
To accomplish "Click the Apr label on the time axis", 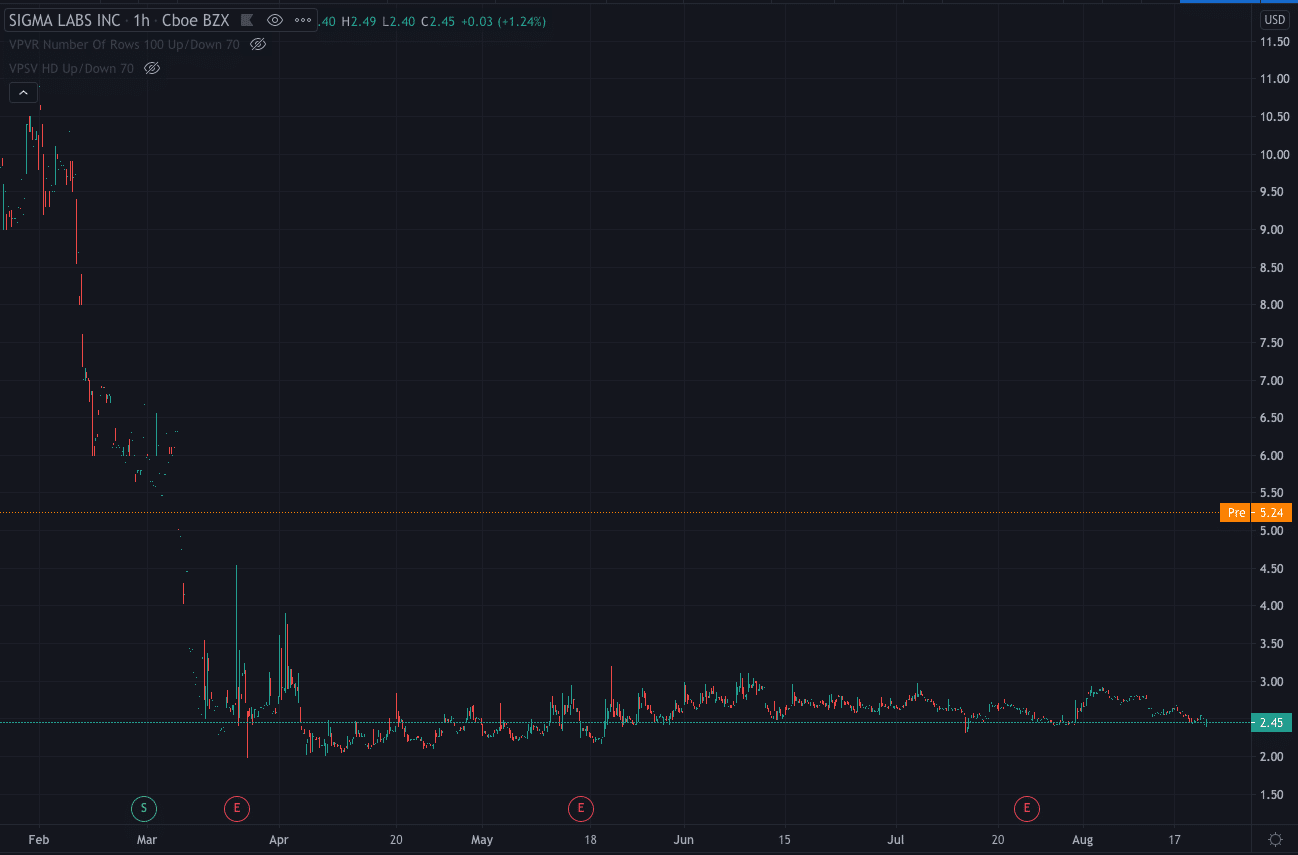I will [x=279, y=839].
